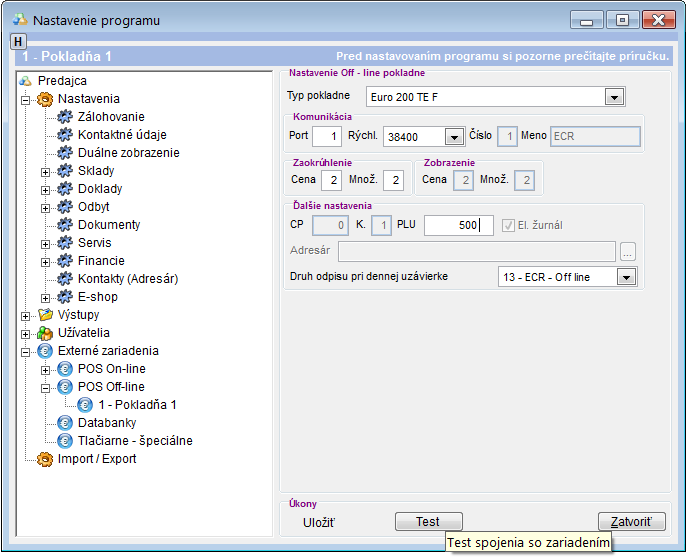Click the PLU input field
The image size is (686, 558).
[458, 225]
